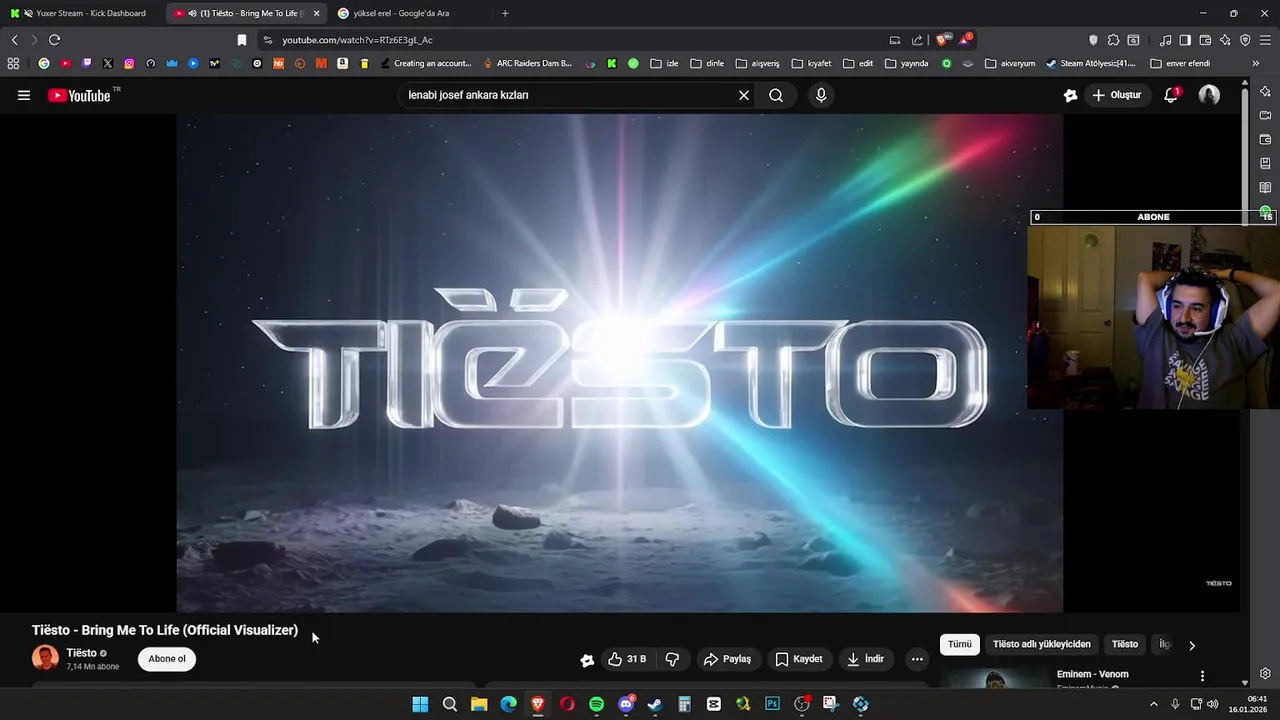This screenshot has height=720, width=1280.
Task: Open the Tiësto channel avatar
Action: click(x=45, y=658)
